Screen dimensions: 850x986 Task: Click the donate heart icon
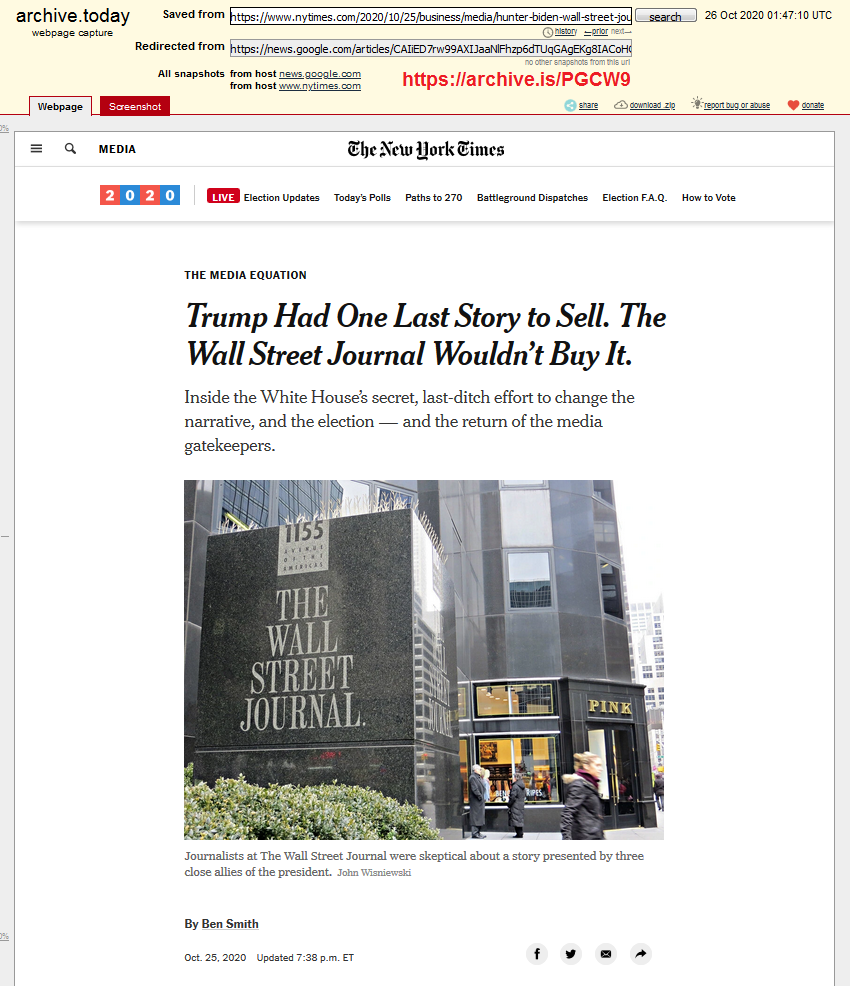point(793,105)
